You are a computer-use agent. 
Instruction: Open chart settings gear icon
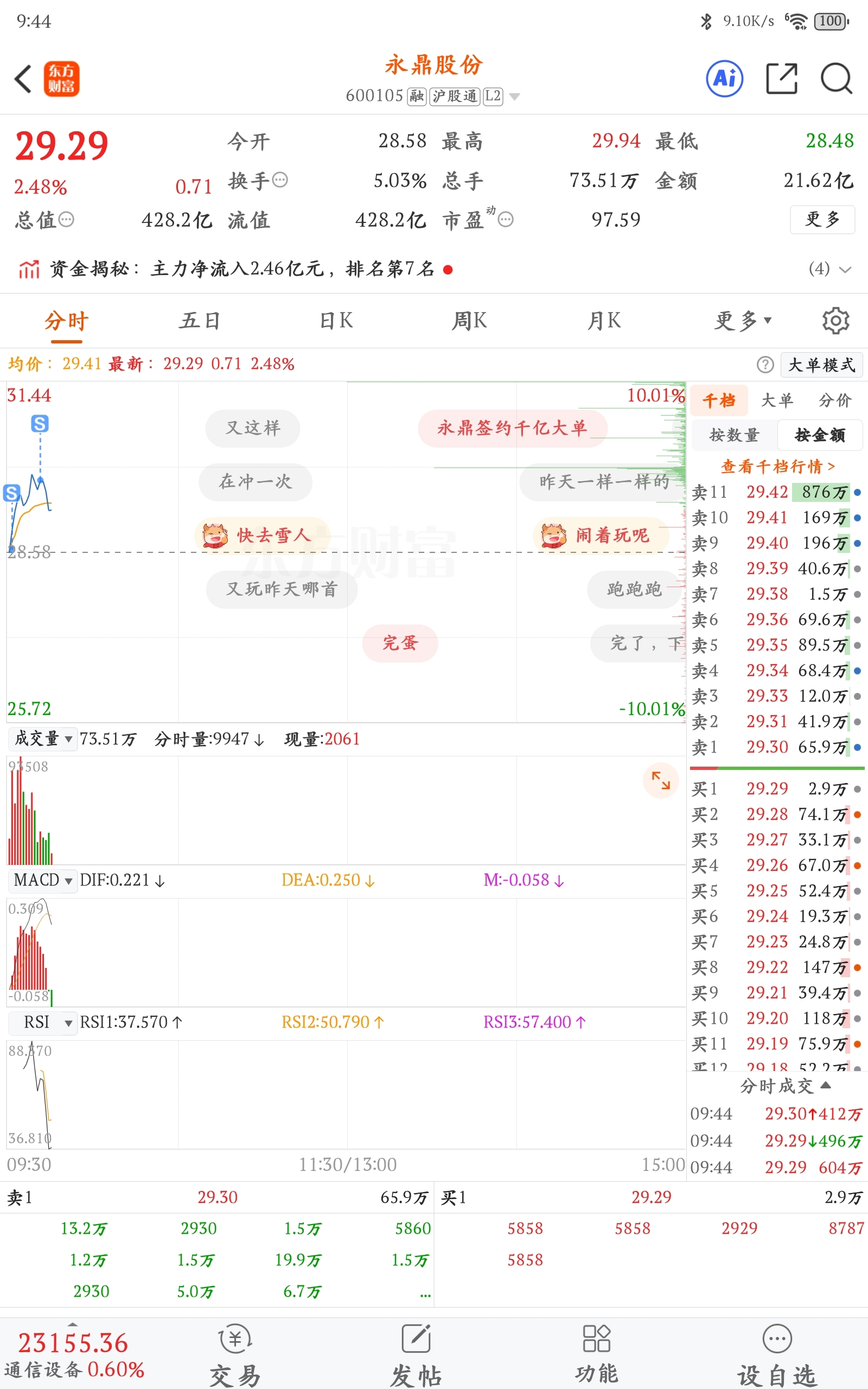(x=836, y=320)
